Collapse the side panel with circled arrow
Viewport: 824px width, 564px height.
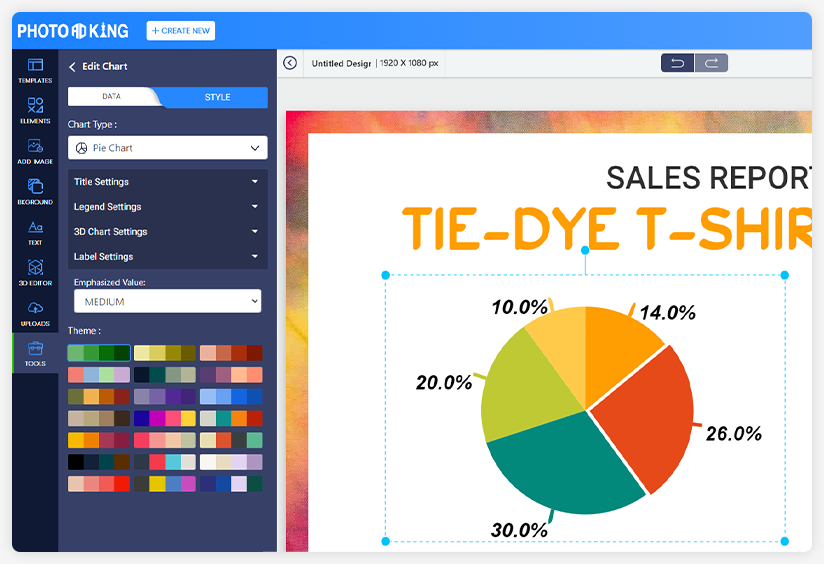[290, 63]
